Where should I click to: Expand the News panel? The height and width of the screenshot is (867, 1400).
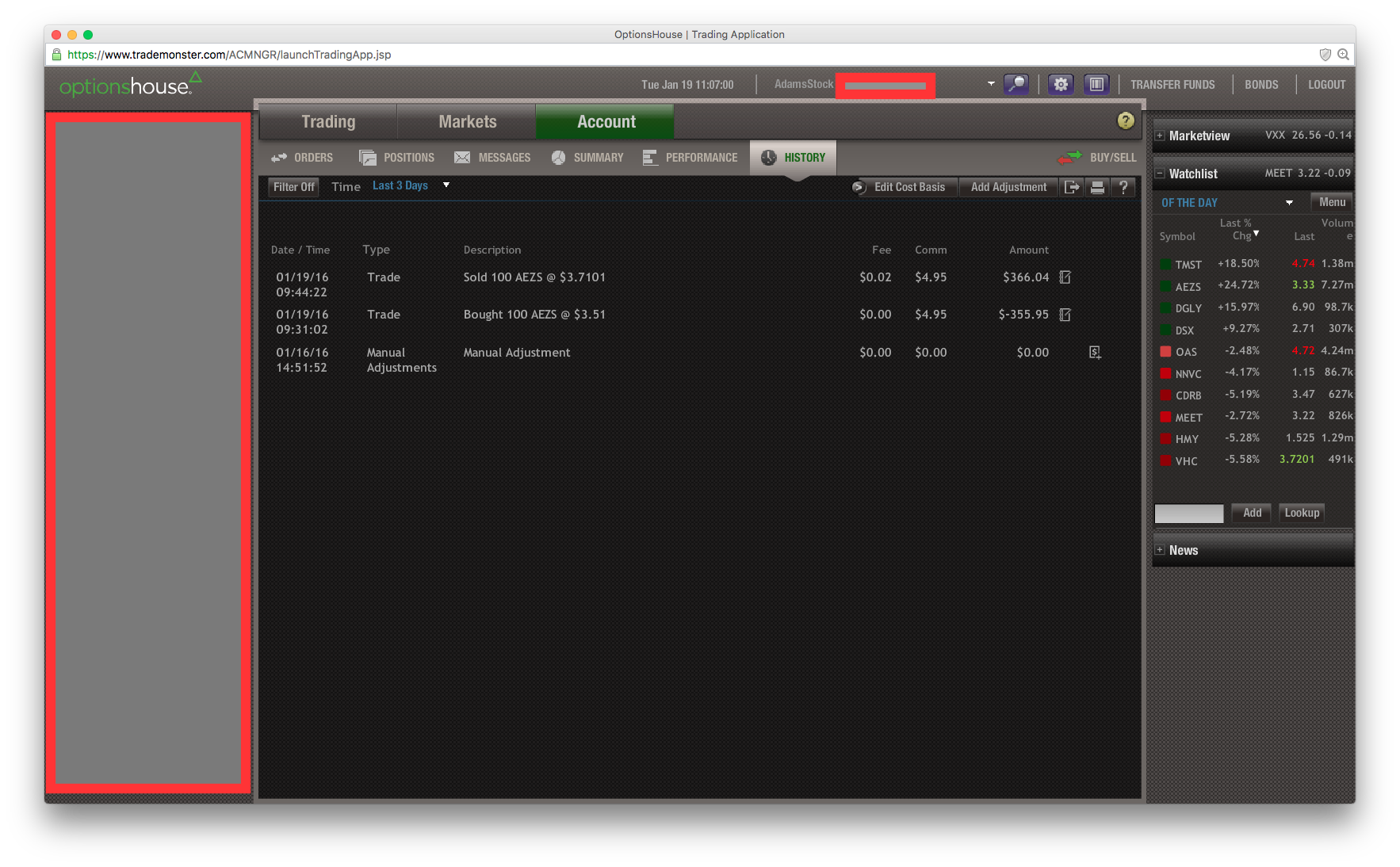click(1160, 550)
